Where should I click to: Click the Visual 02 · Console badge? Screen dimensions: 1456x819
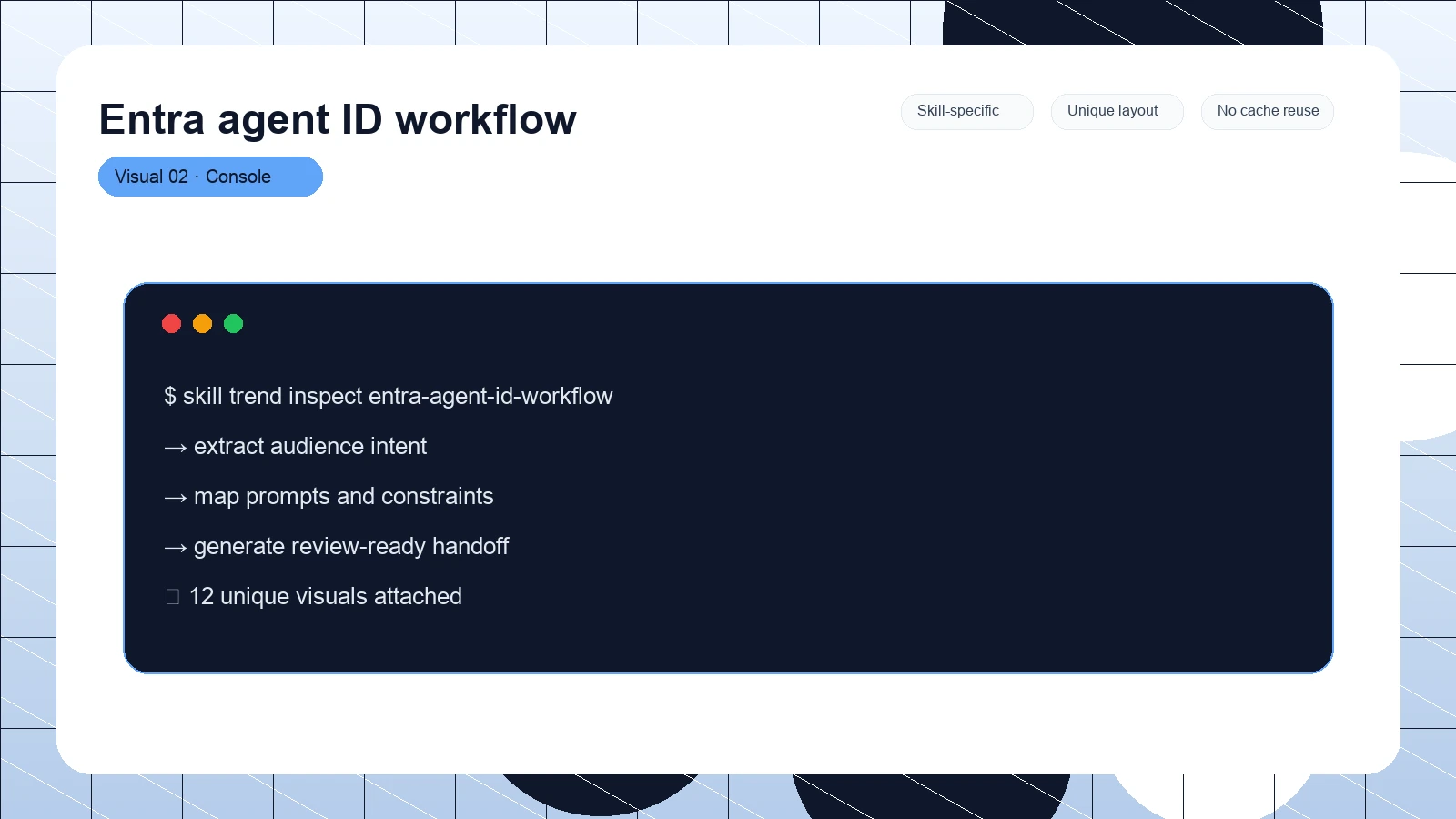click(210, 177)
